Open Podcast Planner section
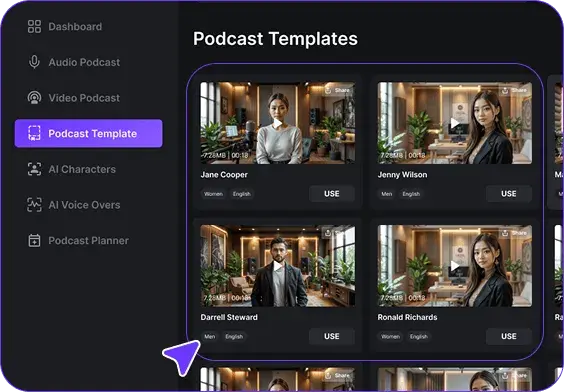This screenshot has width=564, height=392. tap(88, 241)
